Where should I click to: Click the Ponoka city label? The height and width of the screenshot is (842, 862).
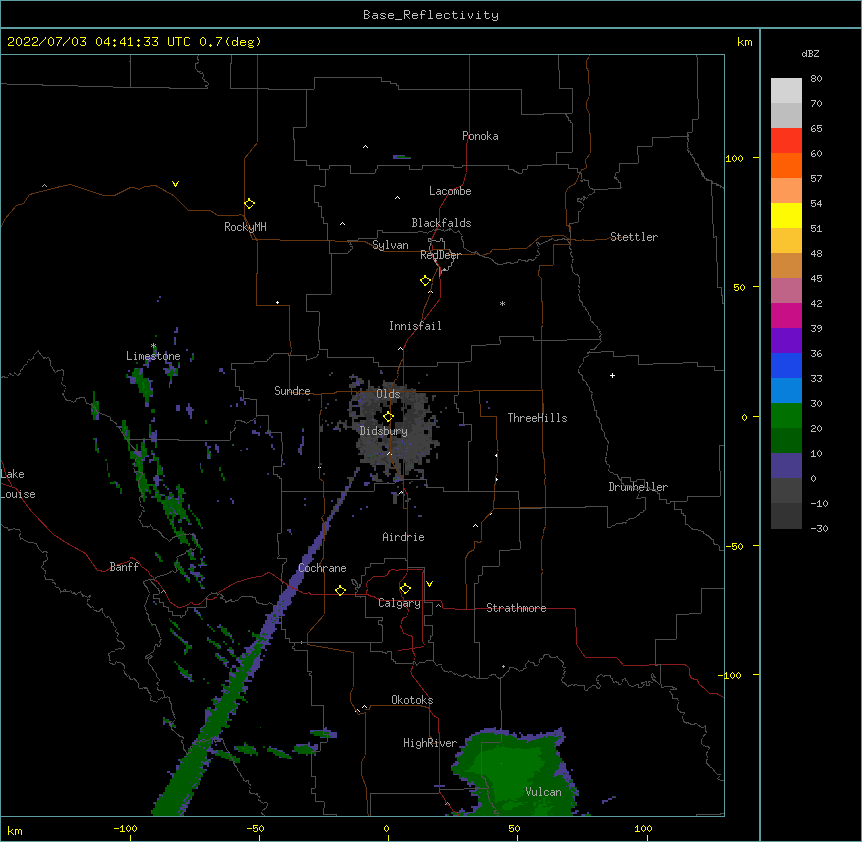[480, 136]
